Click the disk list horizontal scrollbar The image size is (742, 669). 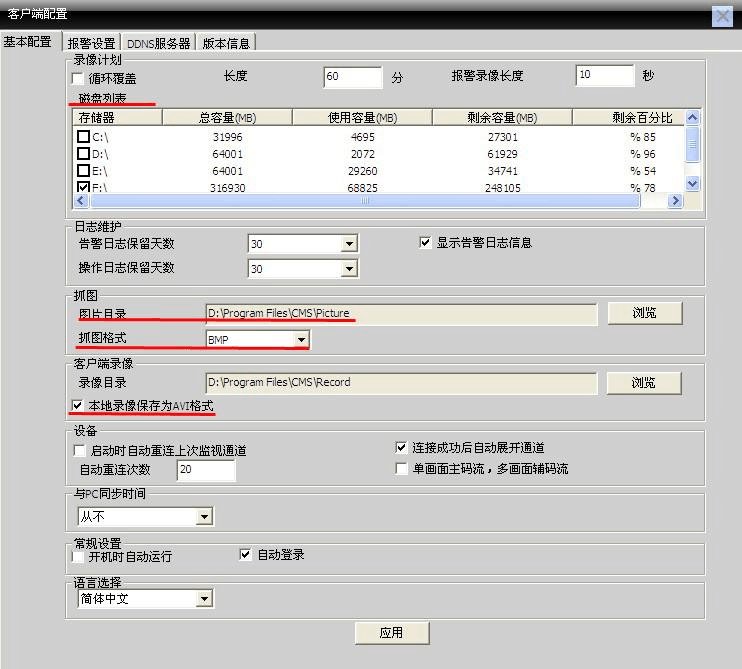point(365,201)
